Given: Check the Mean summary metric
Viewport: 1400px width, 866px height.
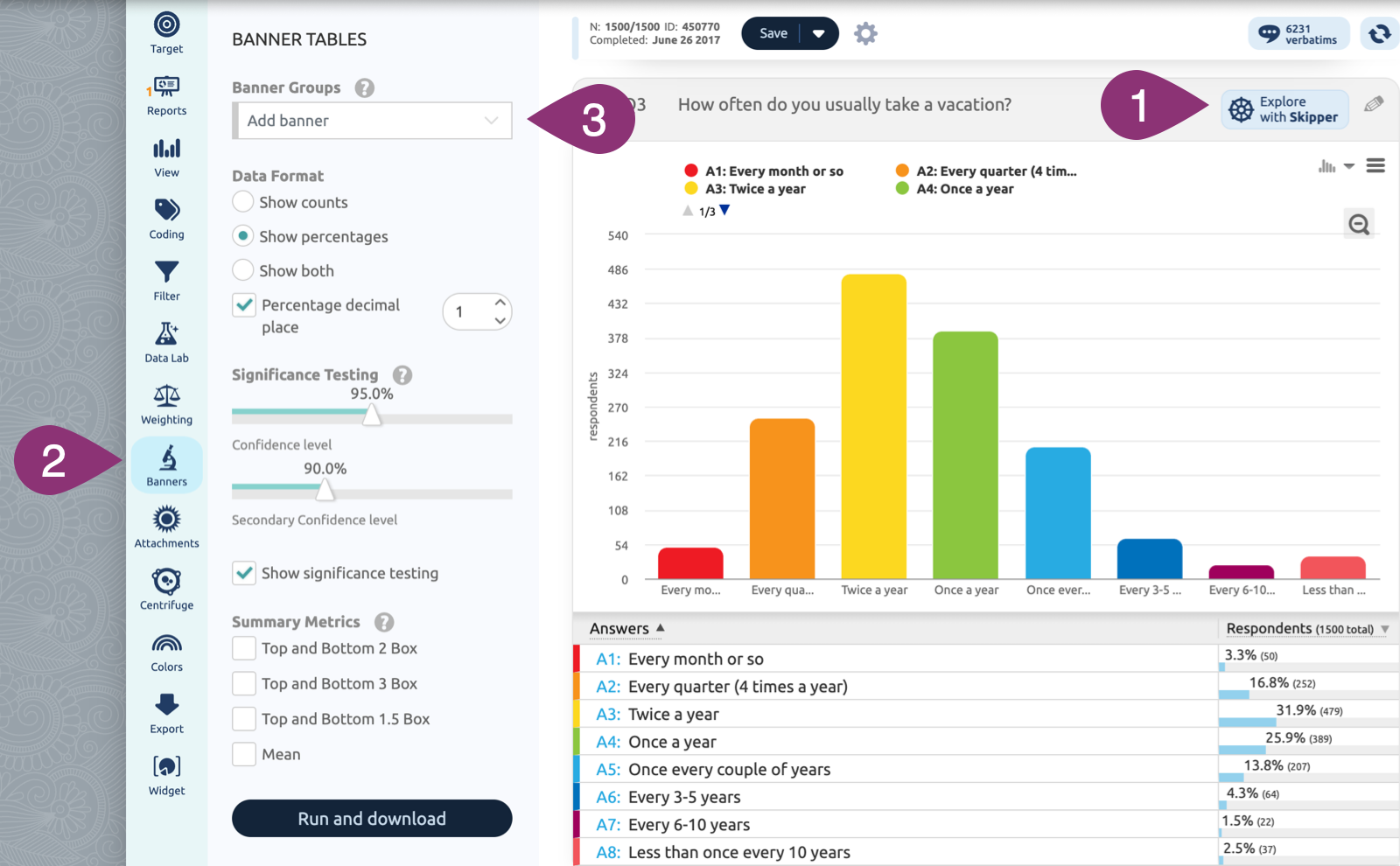Looking at the screenshot, I should [x=244, y=754].
